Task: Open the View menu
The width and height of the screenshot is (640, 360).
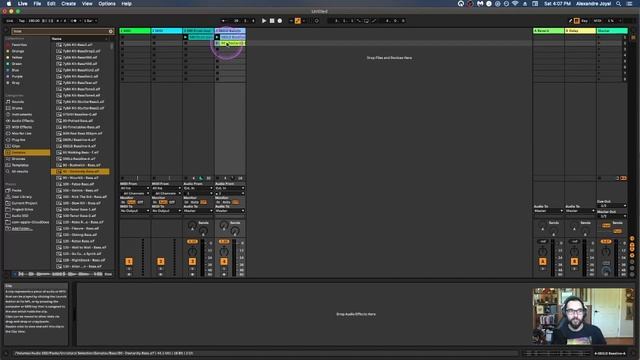Action: click(x=87, y=4)
